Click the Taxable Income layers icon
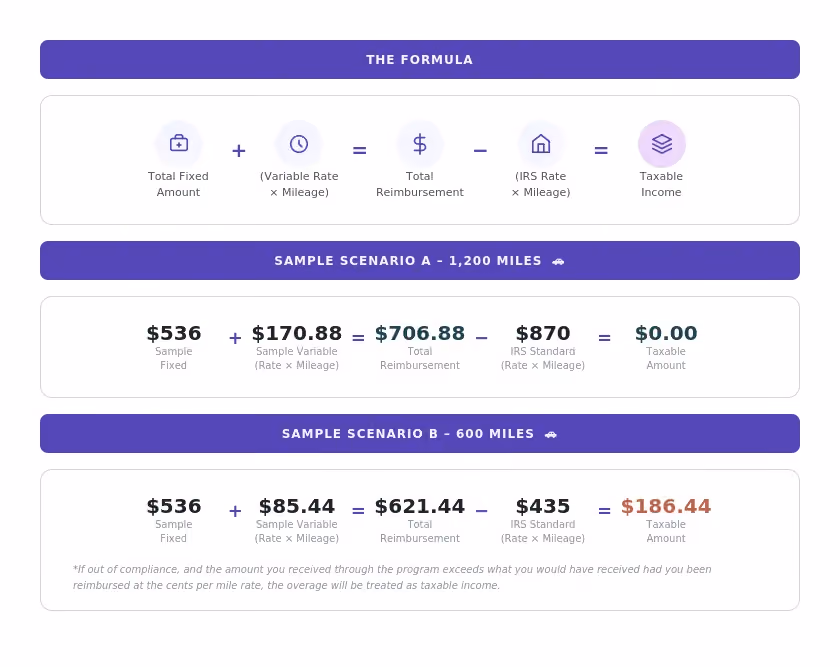Image resolution: width=840 pixels, height=667 pixels. pos(662,144)
